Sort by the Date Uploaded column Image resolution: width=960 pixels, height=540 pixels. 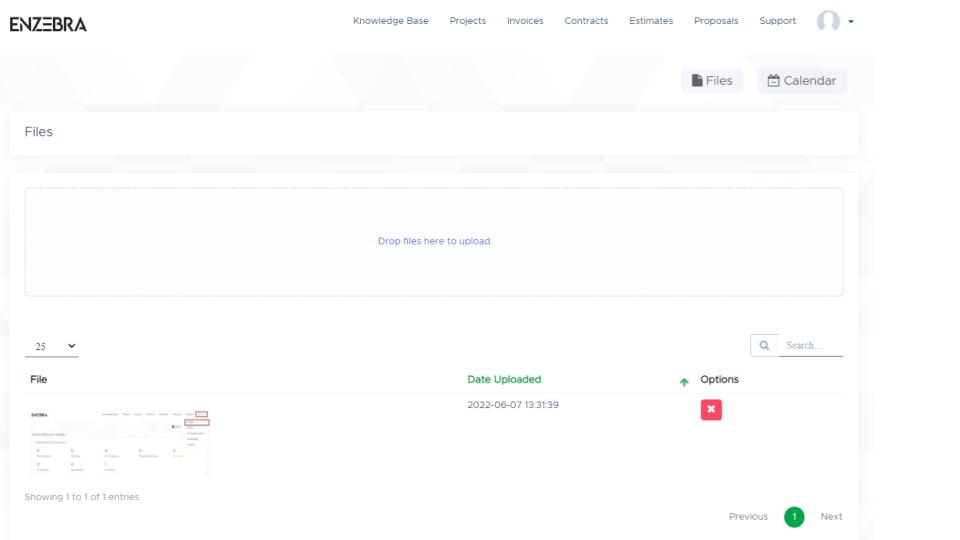pos(504,380)
